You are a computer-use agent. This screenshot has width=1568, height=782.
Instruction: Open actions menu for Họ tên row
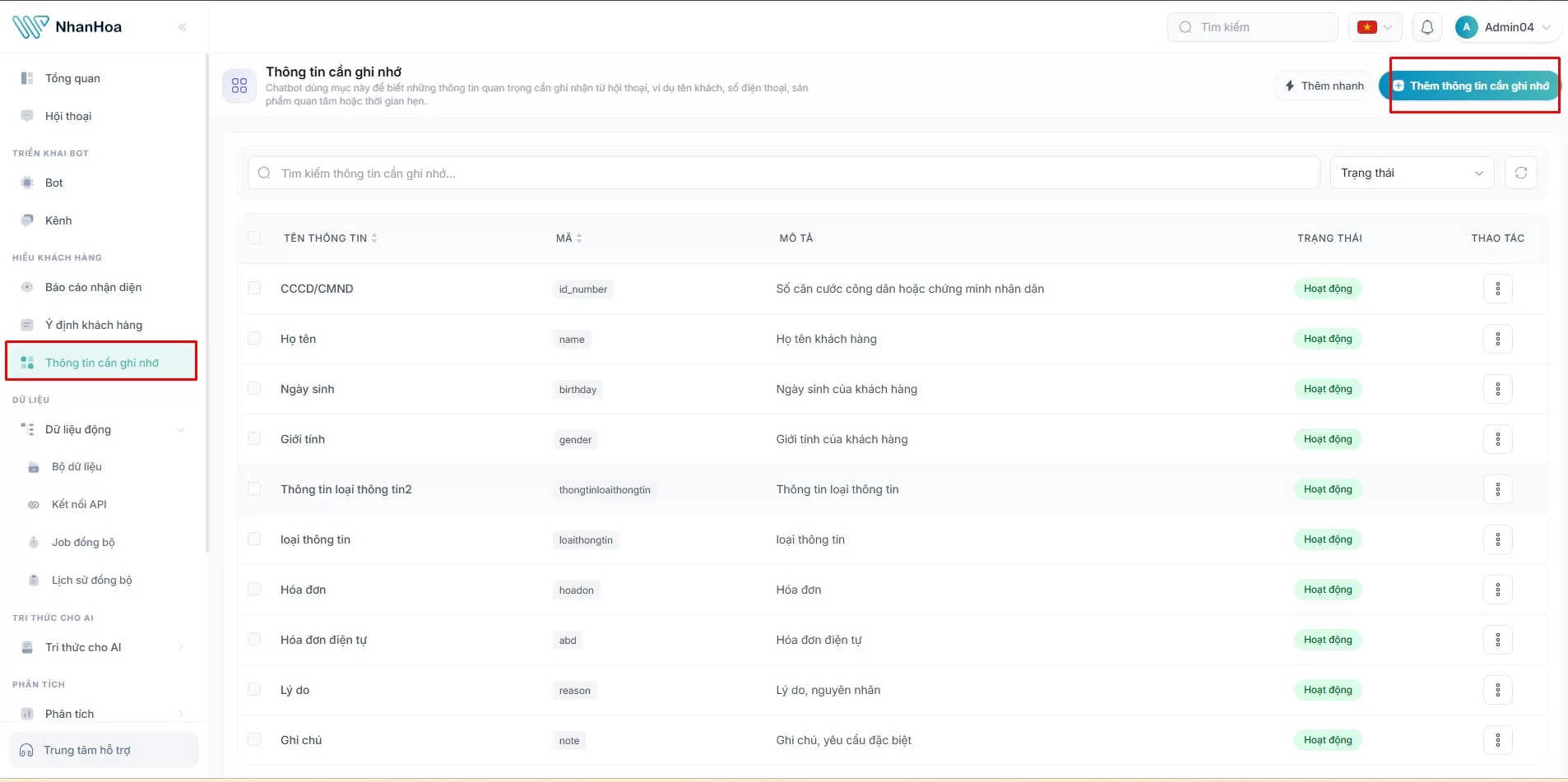(1498, 339)
